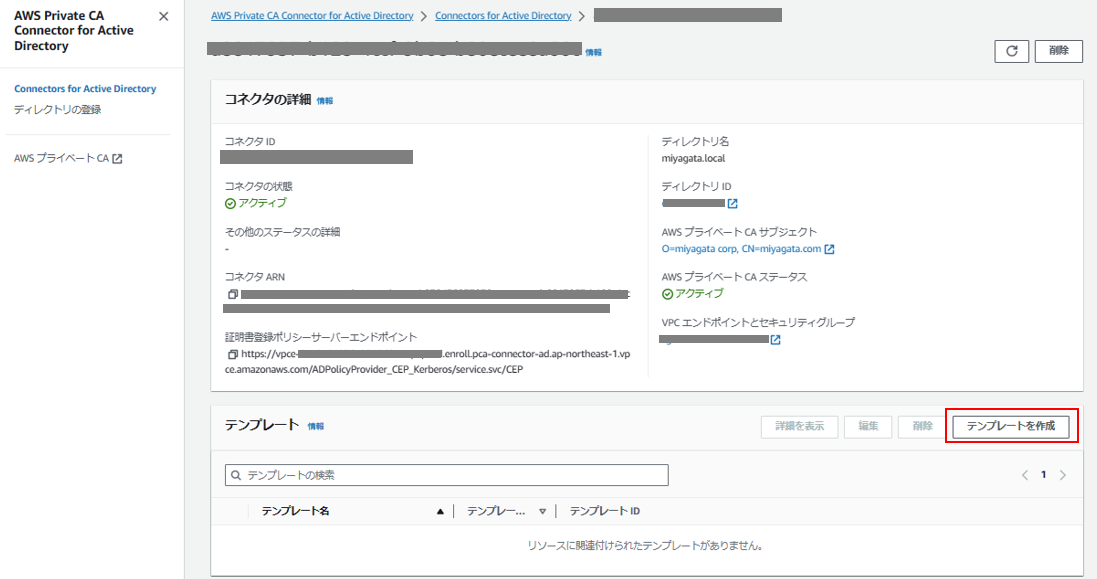The height and width of the screenshot is (579, 1097).
Task: Open AWS Private CA Connector for Active Directory breadcrumb
Action: point(312,15)
